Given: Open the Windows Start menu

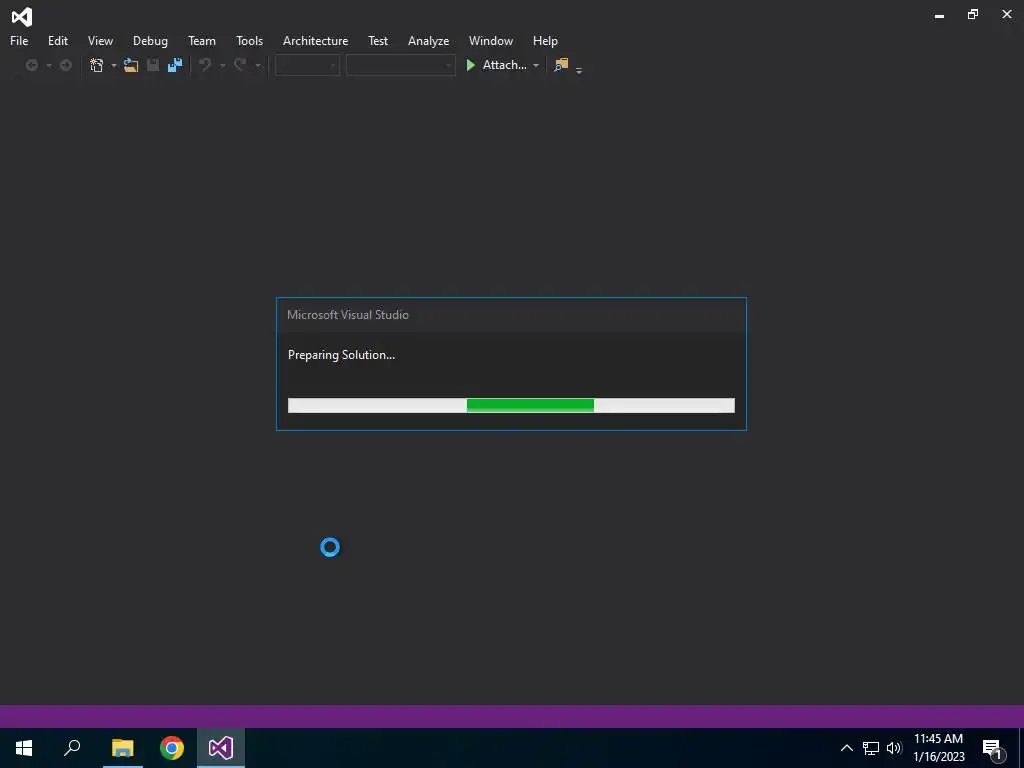Looking at the screenshot, I should click(x=24, y=748).
